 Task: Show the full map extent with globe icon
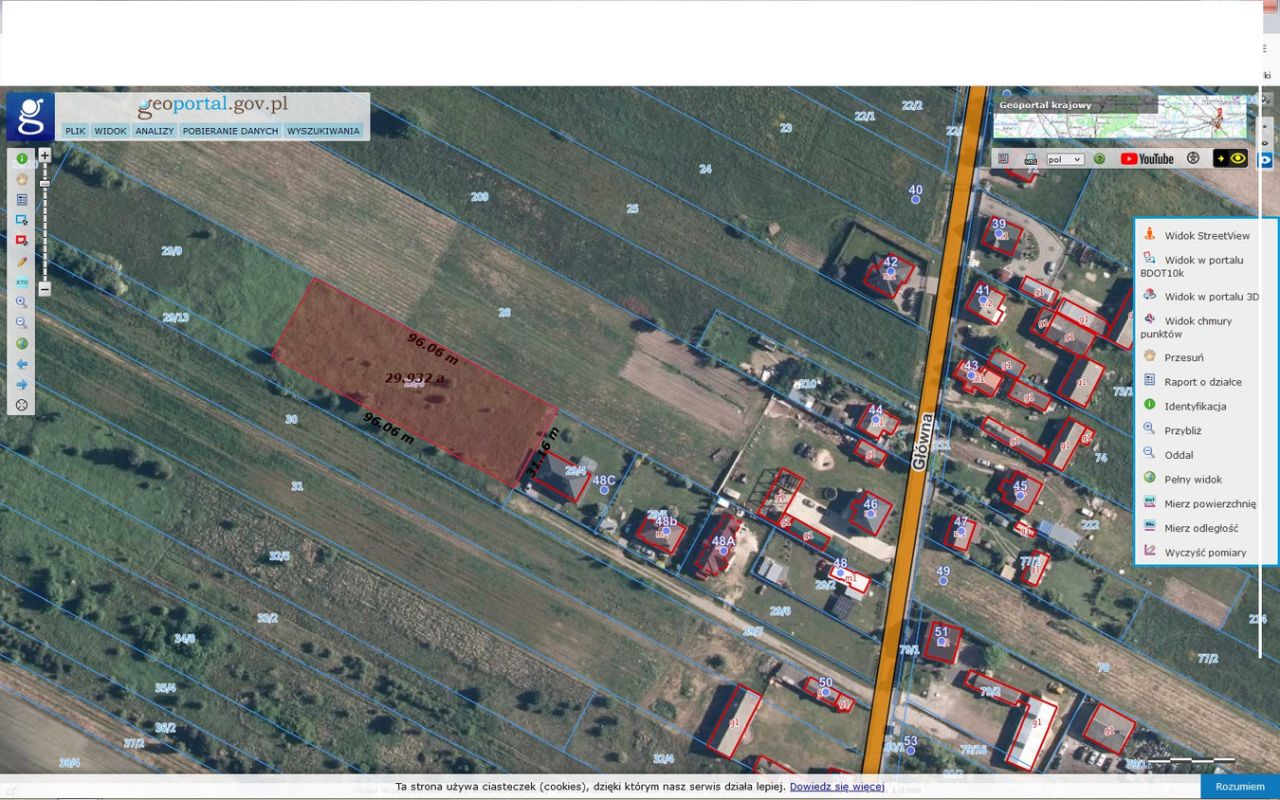tap(22, 343)
